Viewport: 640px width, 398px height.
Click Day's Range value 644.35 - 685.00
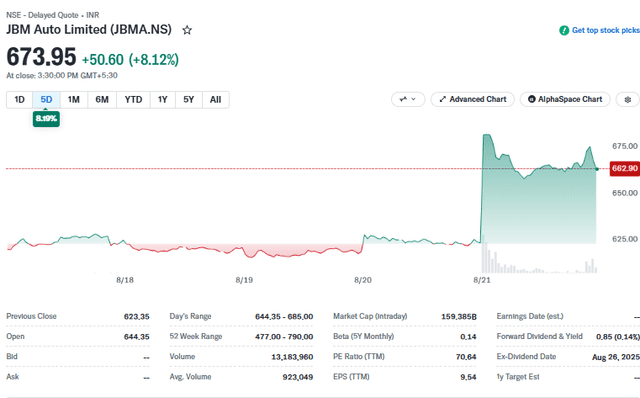(x=284, y=316)
